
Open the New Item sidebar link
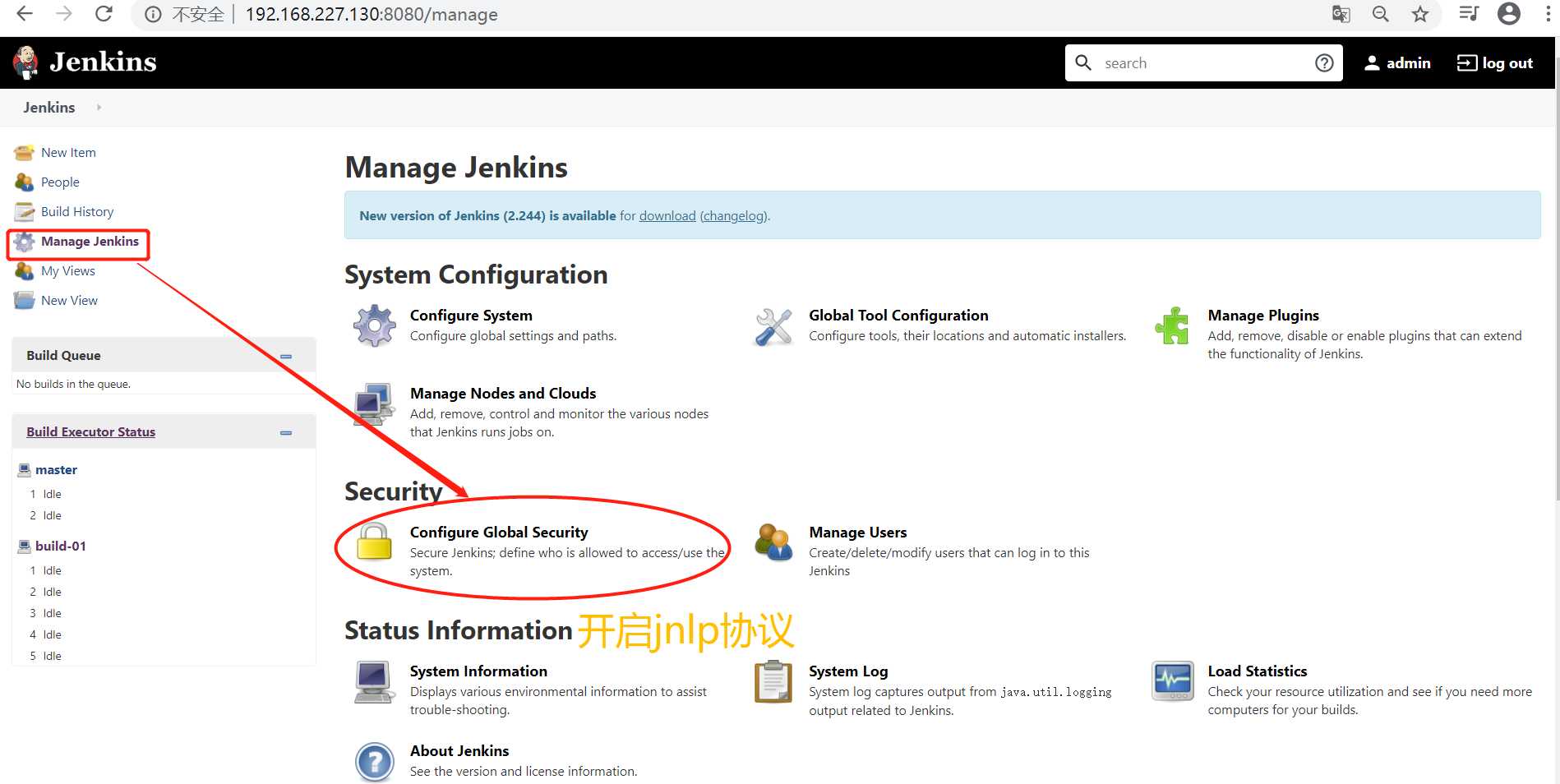tap(68, 153)
